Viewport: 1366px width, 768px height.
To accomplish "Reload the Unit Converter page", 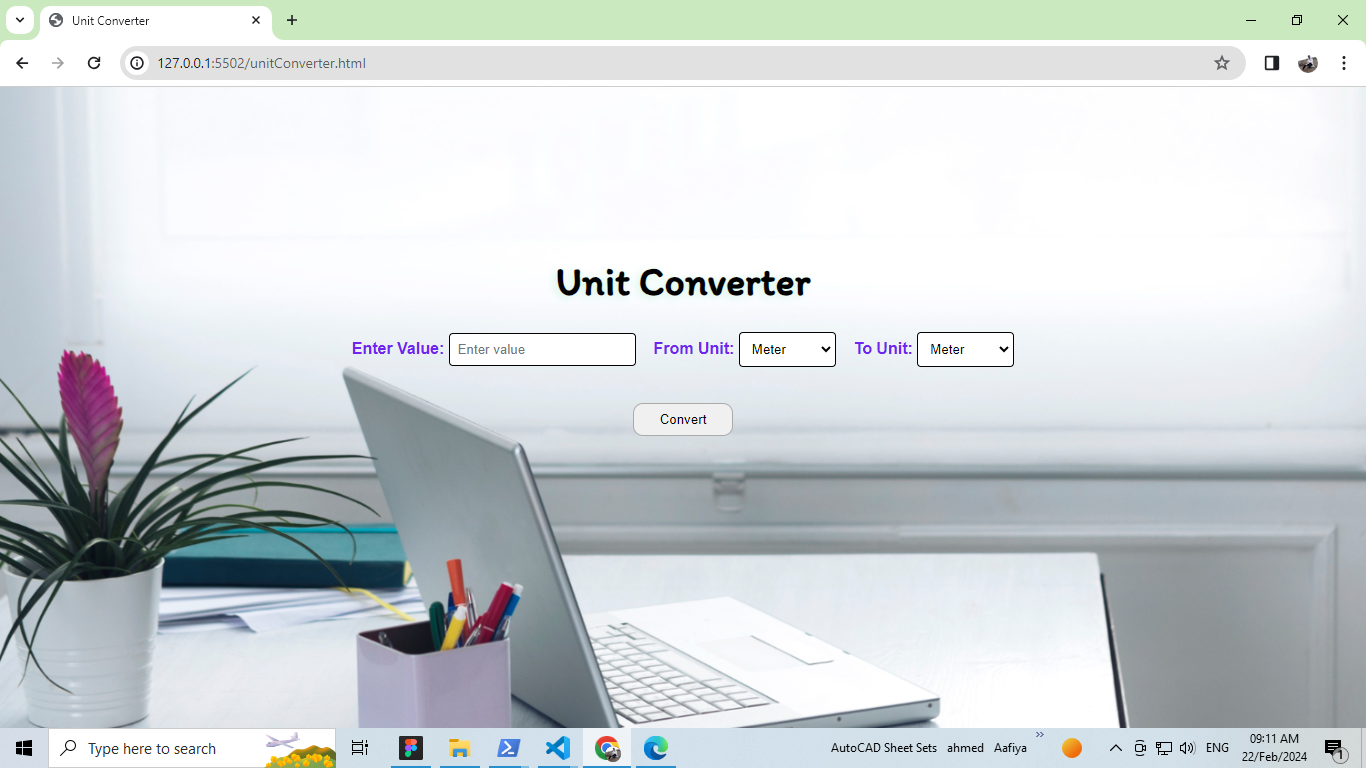I will [x=94, y=62].
